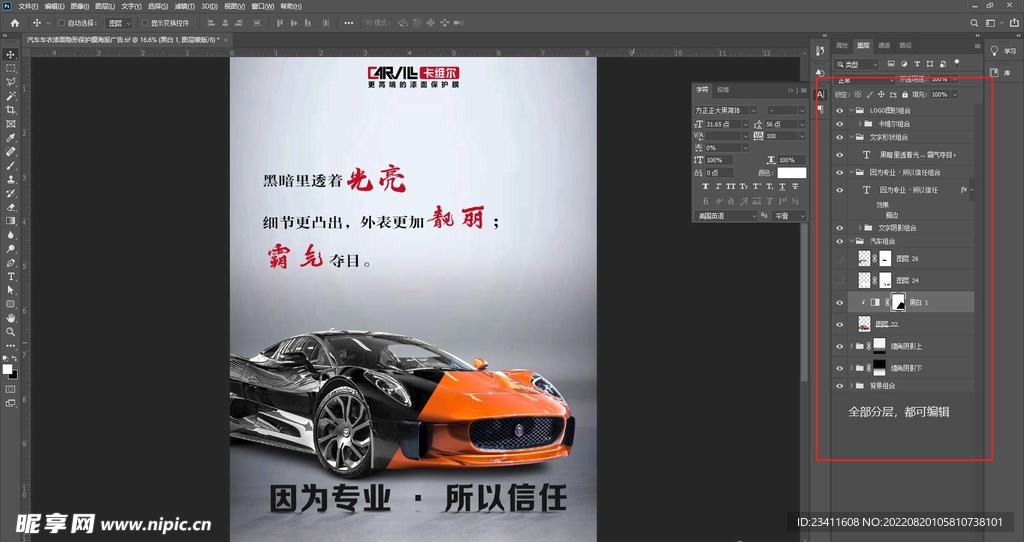Open the 文件(F) menu
Viewport: 1024px width, 542px height.
(28, 6)
